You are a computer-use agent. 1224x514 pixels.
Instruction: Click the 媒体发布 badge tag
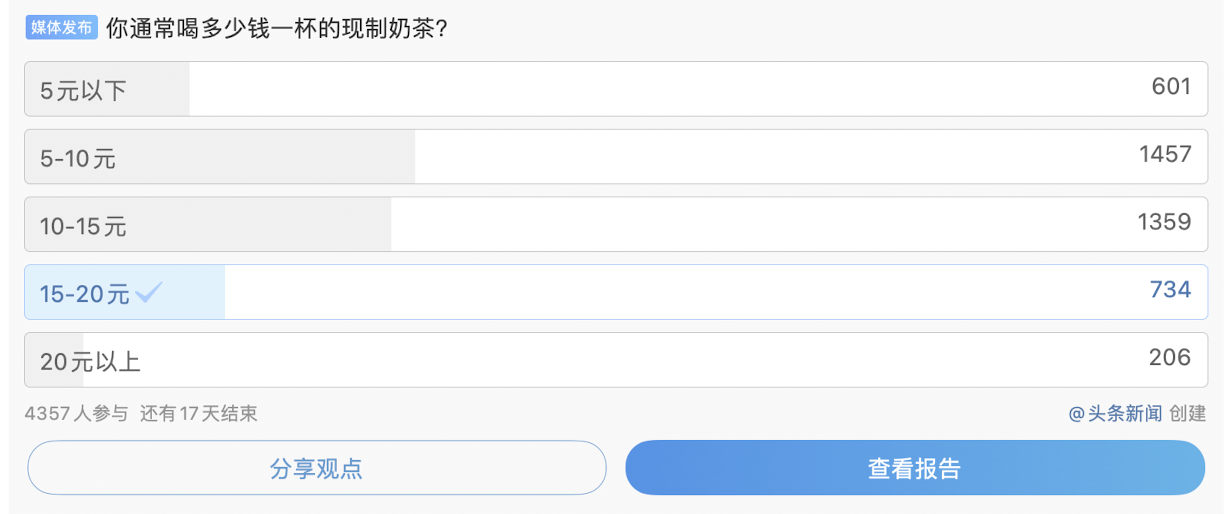pyautogui.click(x=61, y=27)
